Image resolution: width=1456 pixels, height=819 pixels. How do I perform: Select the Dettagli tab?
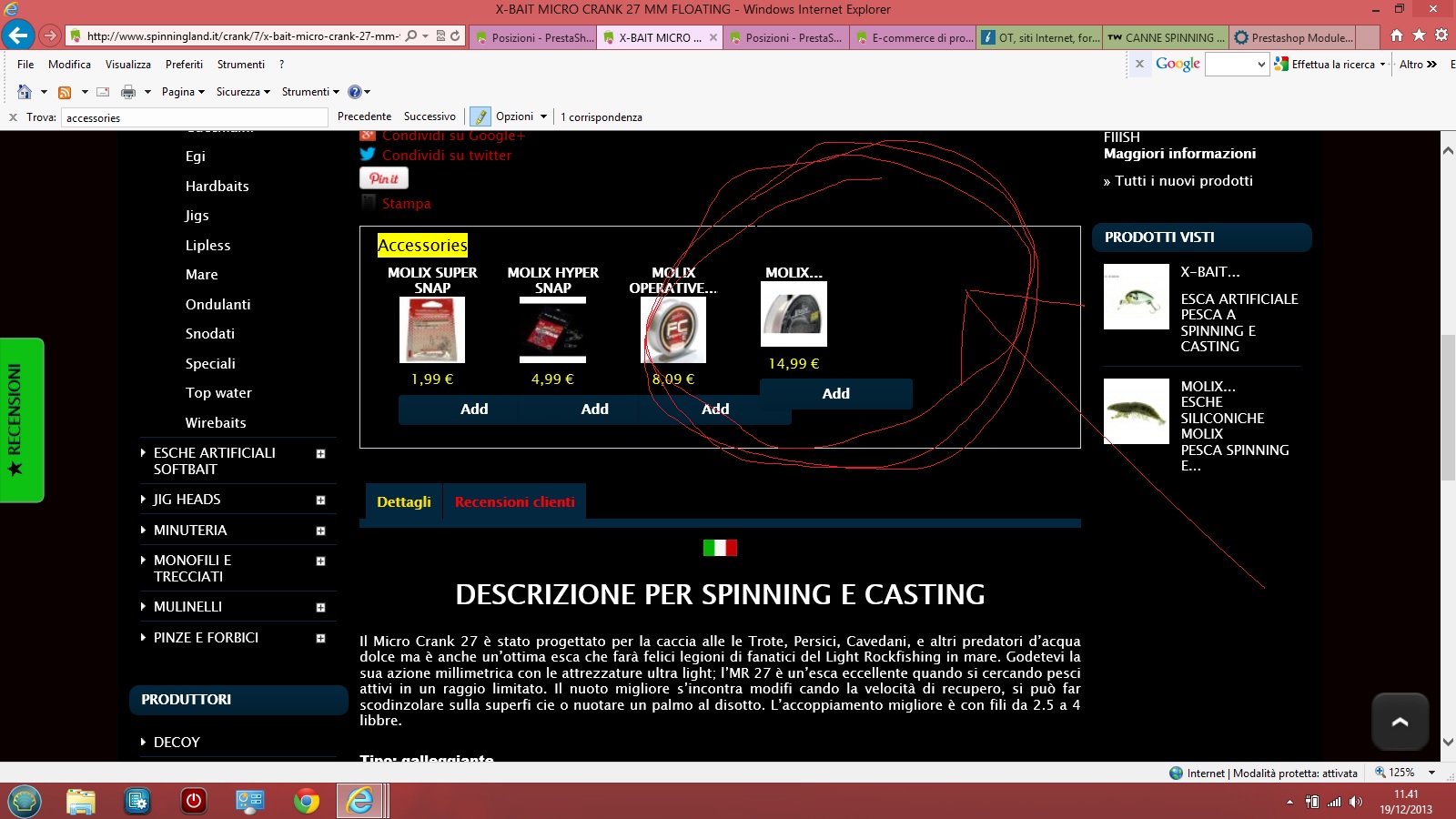[x=404, y=501]
